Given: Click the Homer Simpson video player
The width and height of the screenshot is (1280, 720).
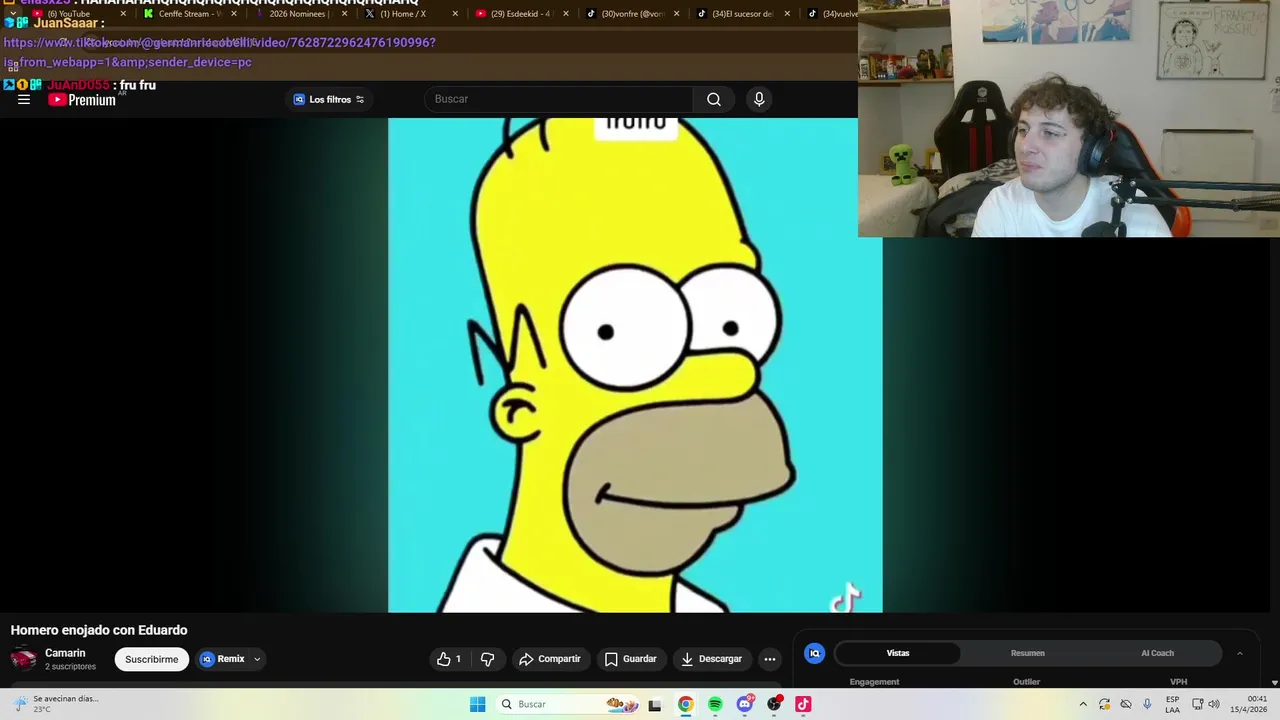Looking at the screenshot, I should coord(635,365).
